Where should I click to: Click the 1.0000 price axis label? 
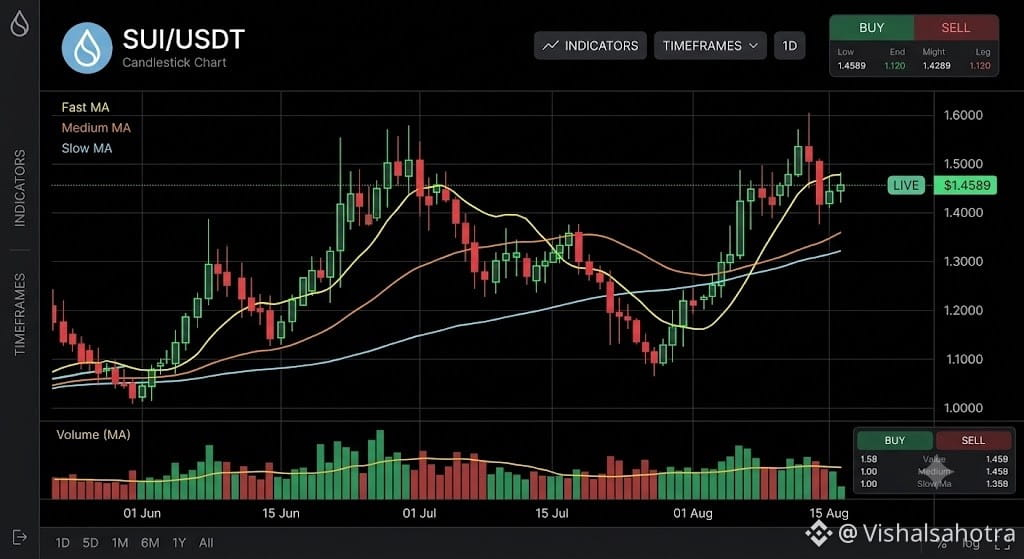pyautogui.click(x=963, y=408)
